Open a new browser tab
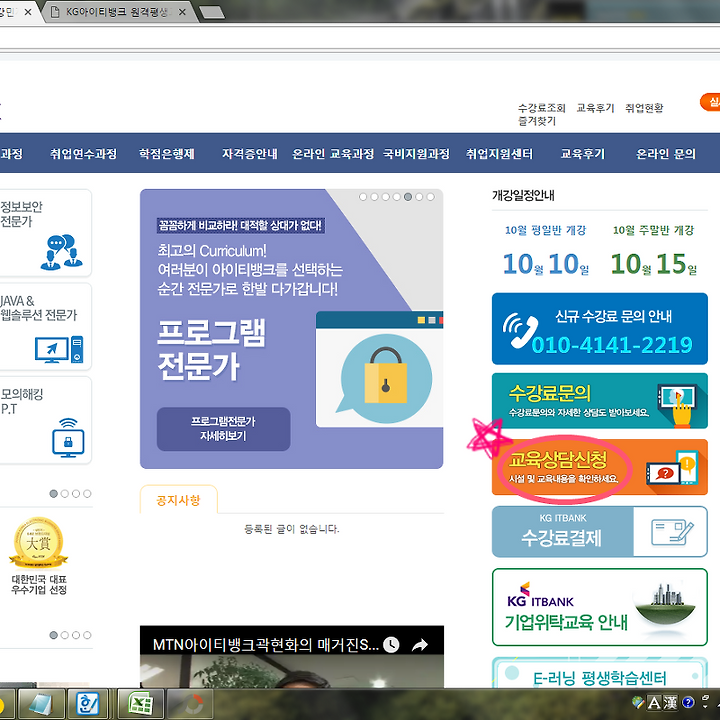The width and height of the screenshot is (720, 720). point(212,12)
